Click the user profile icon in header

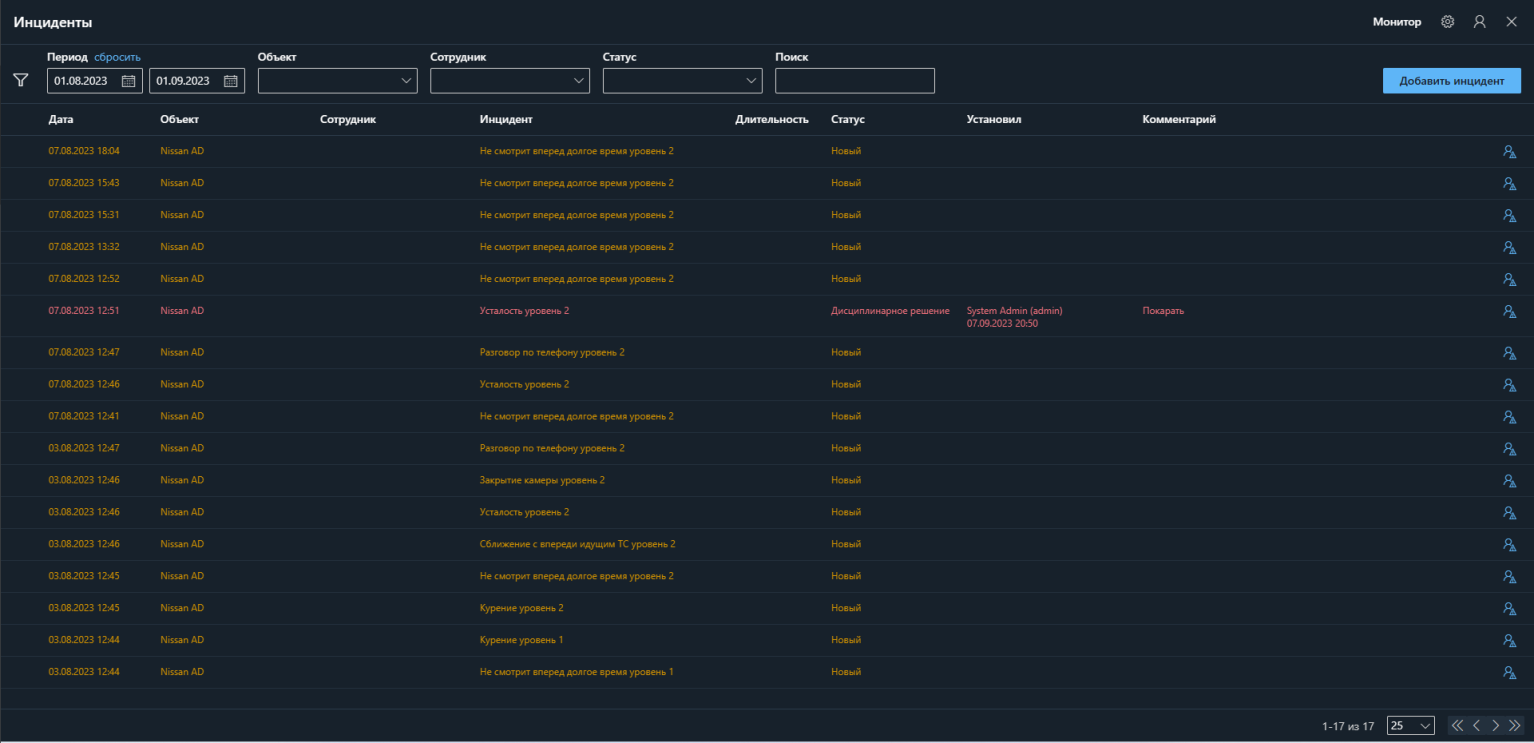1479,22
